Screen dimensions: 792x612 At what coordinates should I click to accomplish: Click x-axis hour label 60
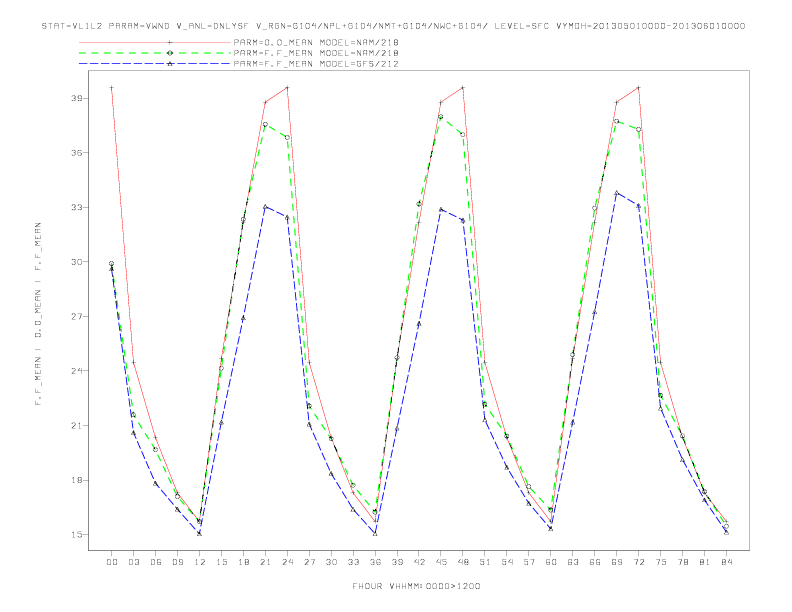551,562
